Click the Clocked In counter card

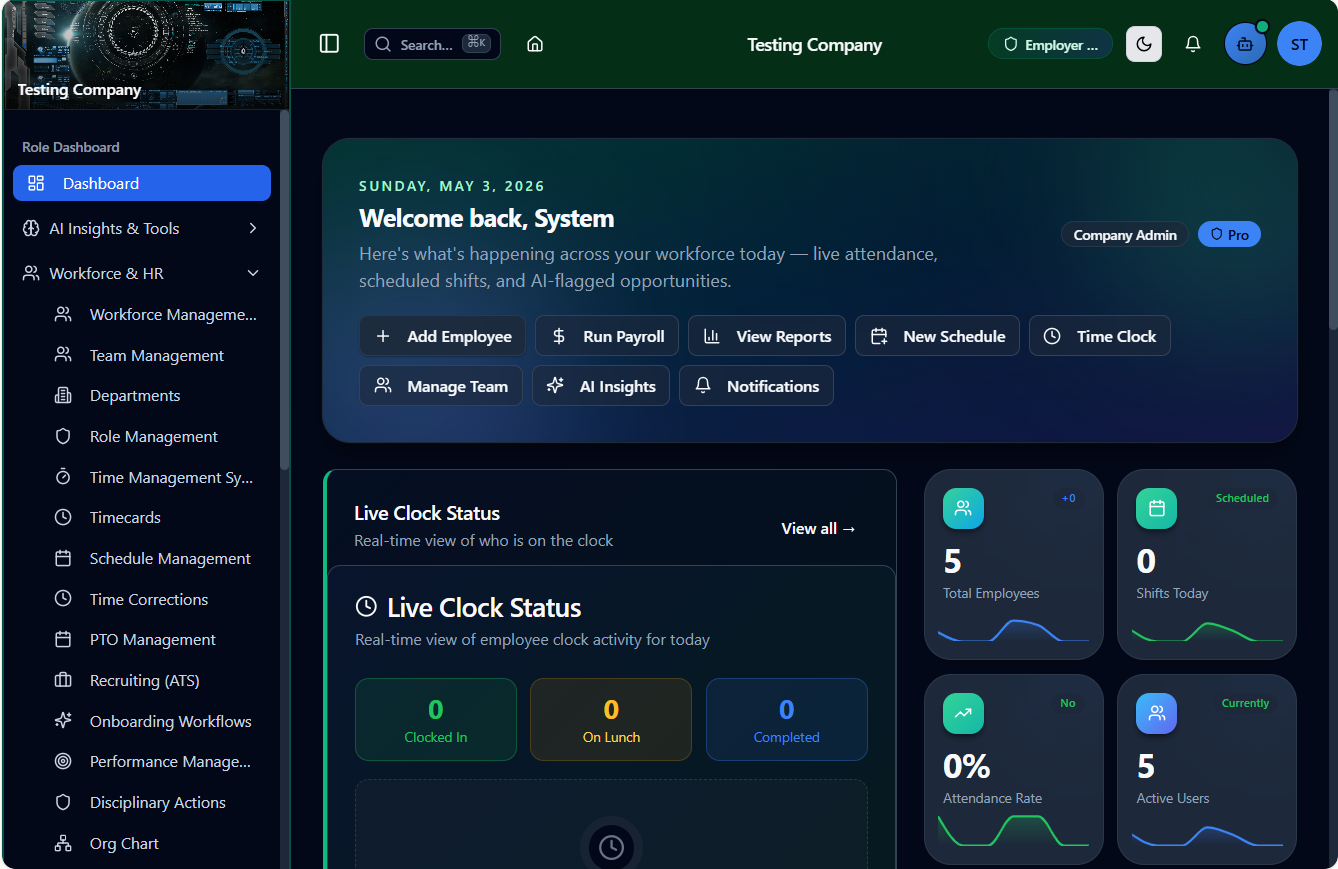(x=436, y=720)
